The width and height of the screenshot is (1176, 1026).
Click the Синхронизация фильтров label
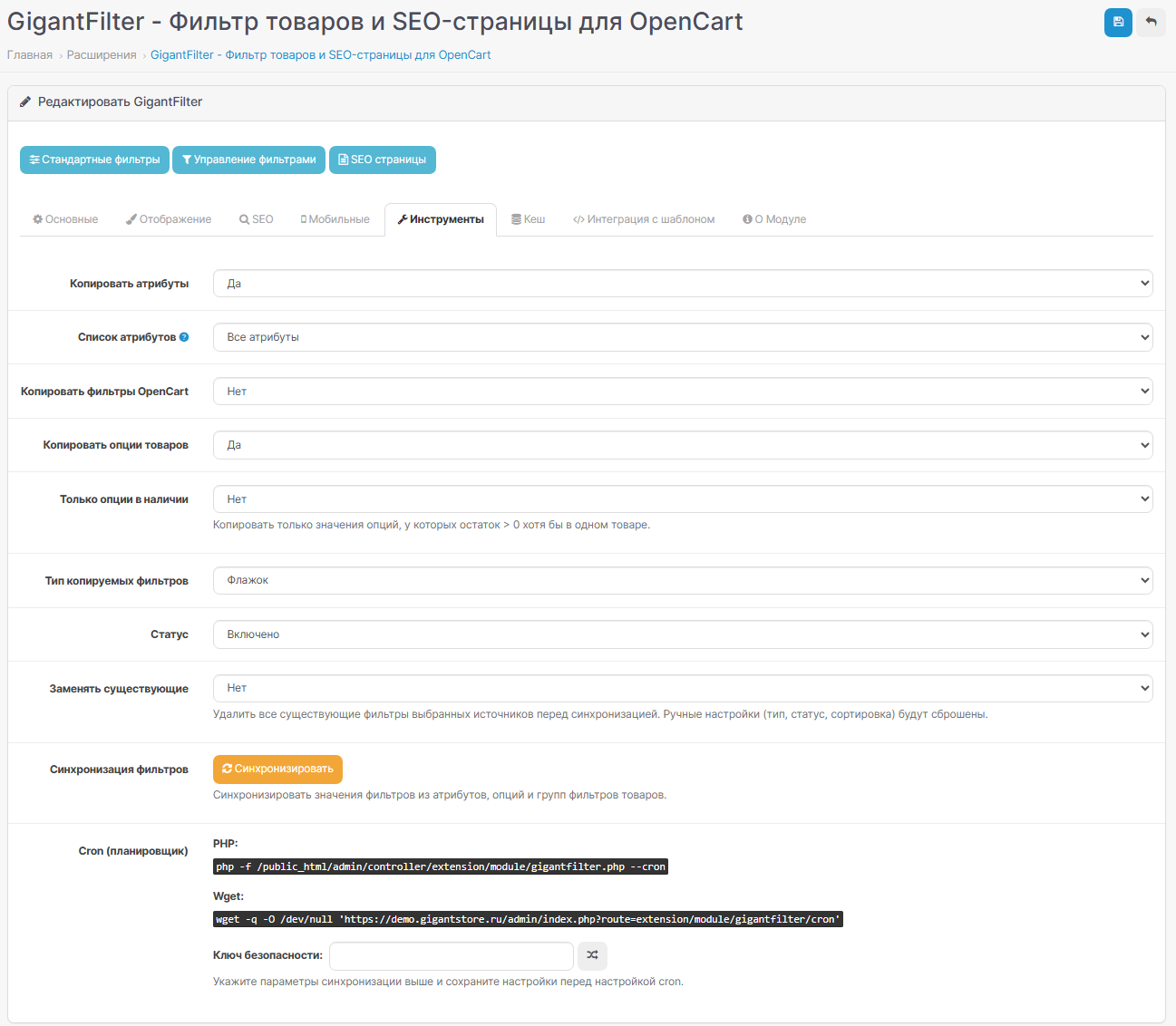119,769
